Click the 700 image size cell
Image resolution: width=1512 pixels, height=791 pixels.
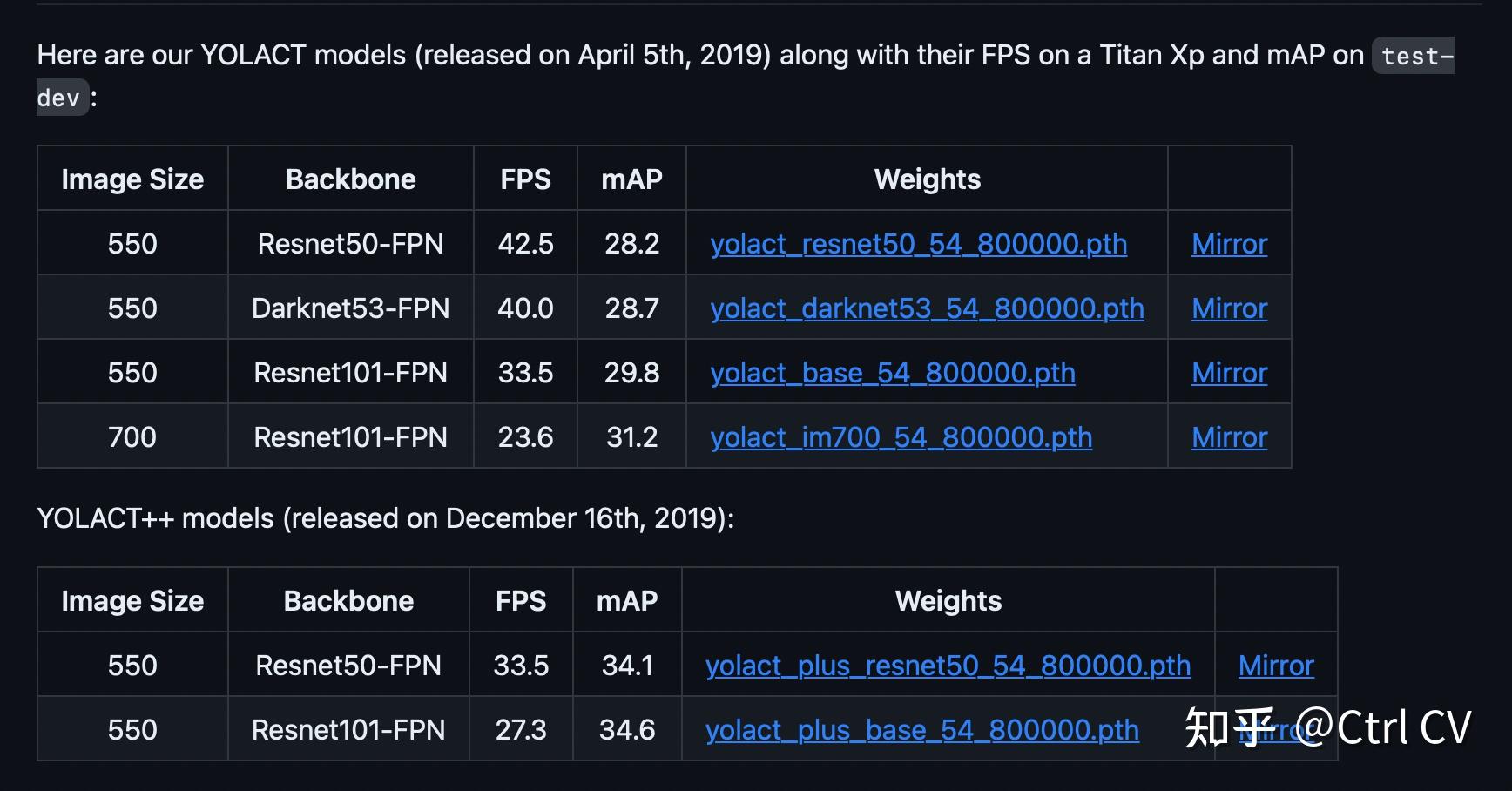[x=132, y=437]
